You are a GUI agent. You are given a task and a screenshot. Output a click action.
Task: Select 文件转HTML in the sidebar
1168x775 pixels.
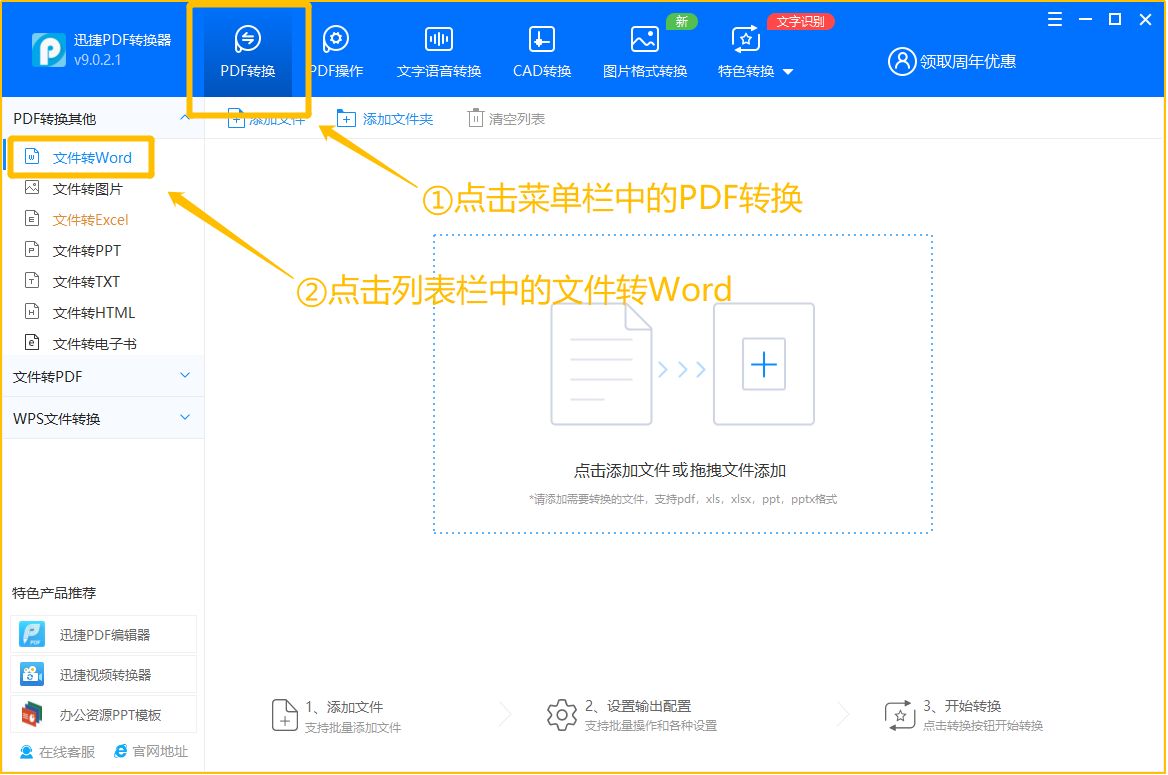(93, 313)
